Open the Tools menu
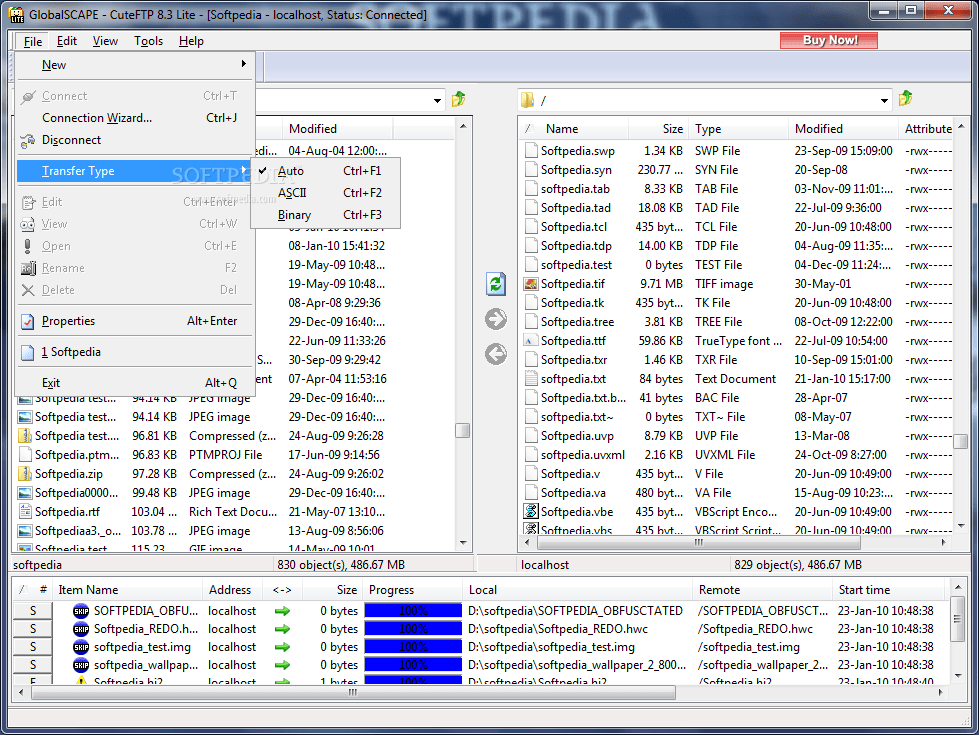The image size is (979, 735). (x=148, y=41)
